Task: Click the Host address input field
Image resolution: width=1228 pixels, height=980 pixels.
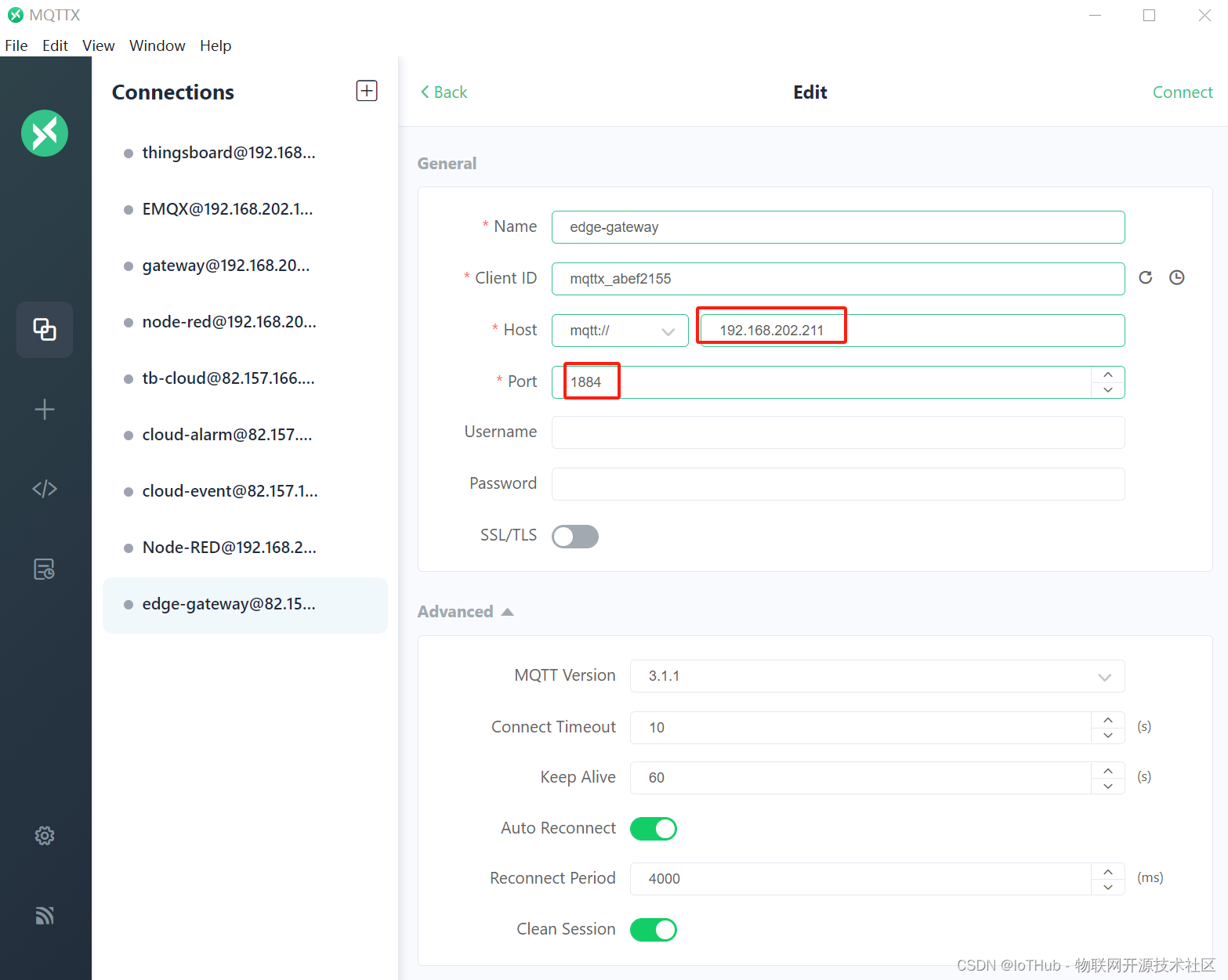Action: pos(912,331)
